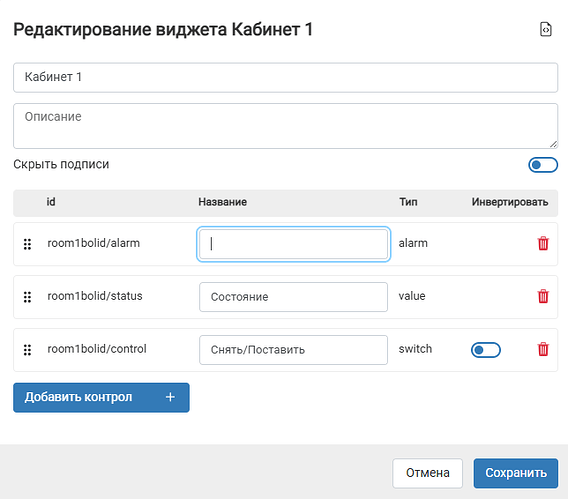Delete the room1bolid/status row

coord(543,296)
